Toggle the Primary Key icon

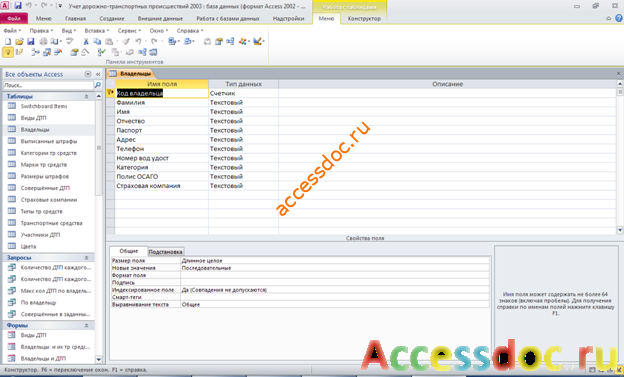8,52
